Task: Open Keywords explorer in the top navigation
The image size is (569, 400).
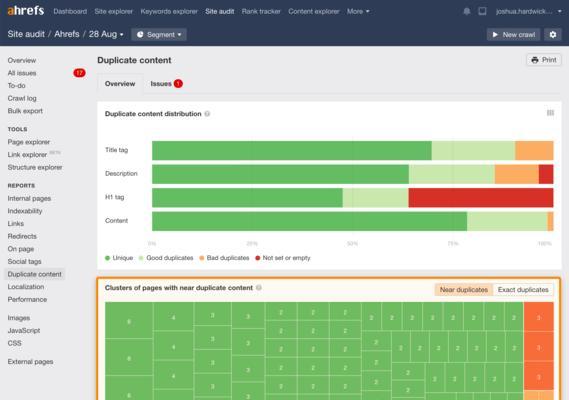Action: (169, 11)
